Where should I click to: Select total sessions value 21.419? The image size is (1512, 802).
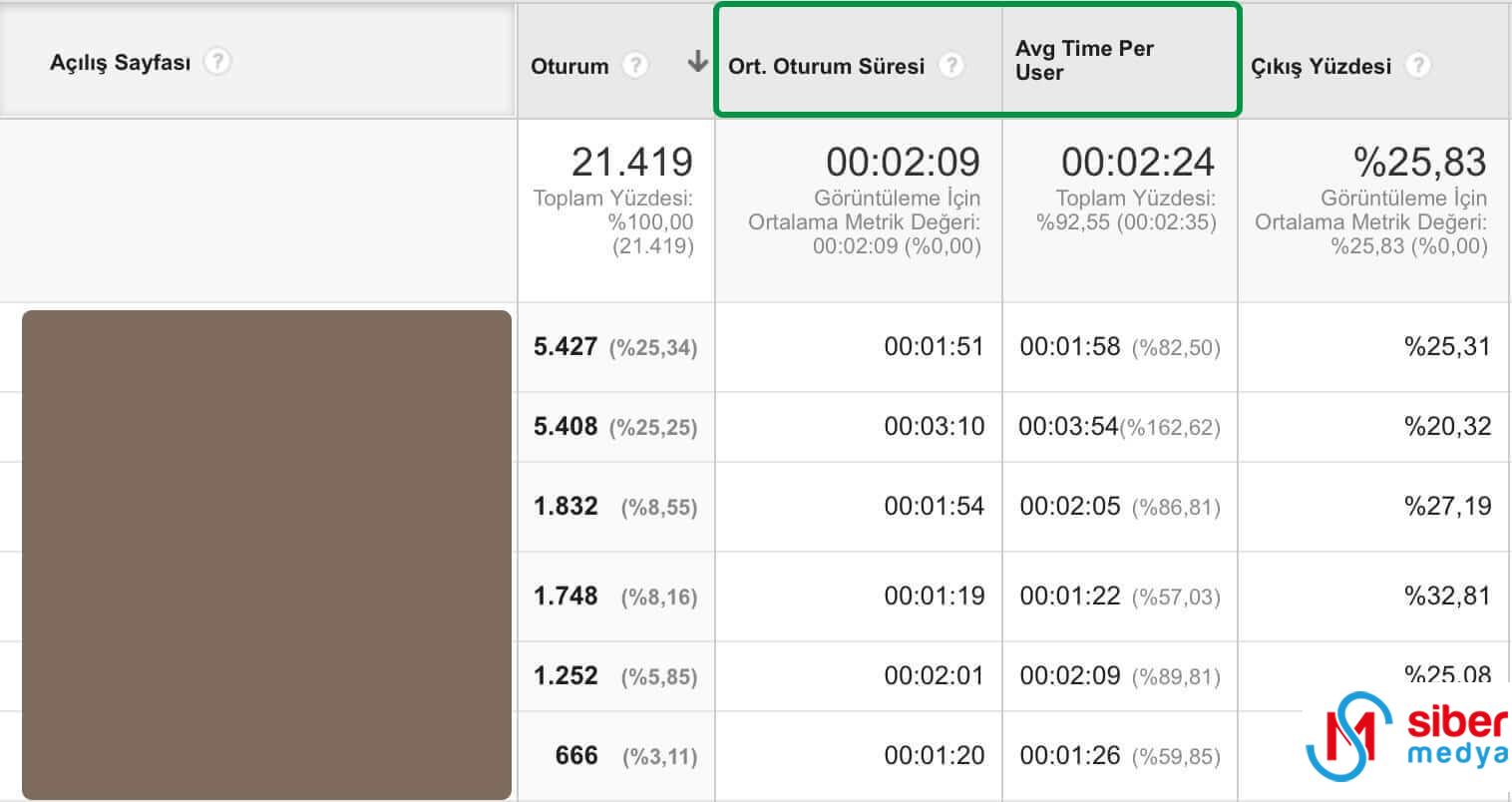[x=632, y=162]
